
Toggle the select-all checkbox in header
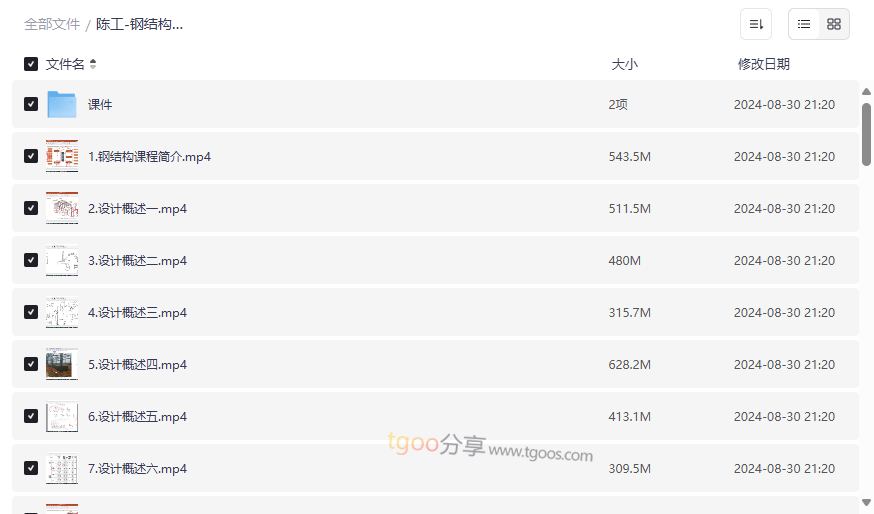[31, 64]
